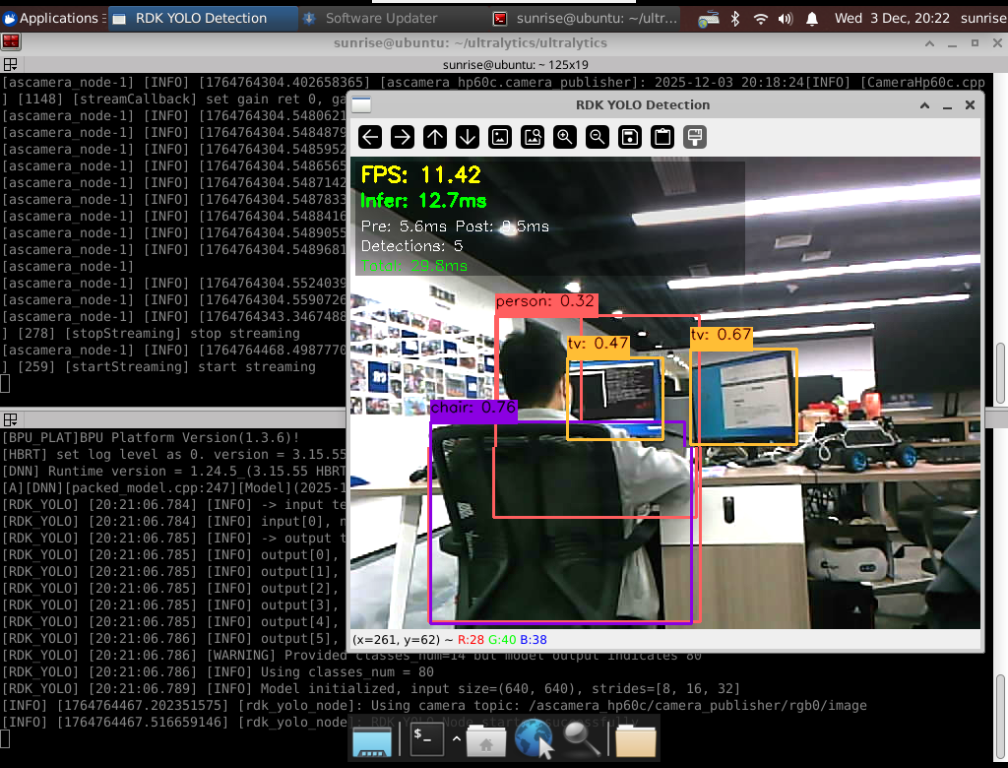
Task: Click the 'sunrise@ubuntu: ~ 125x19' pane title
Action: coord(516,64)
